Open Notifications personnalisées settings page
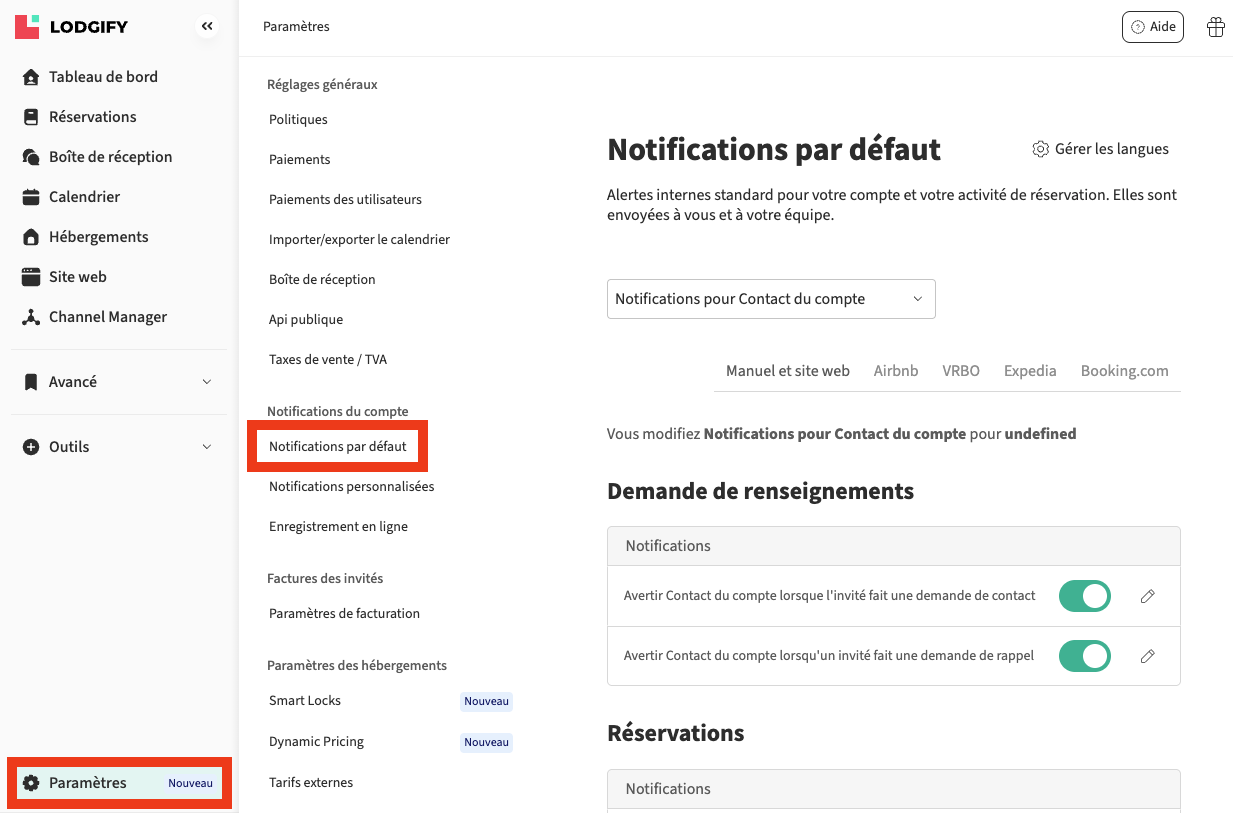 [351, 487]
